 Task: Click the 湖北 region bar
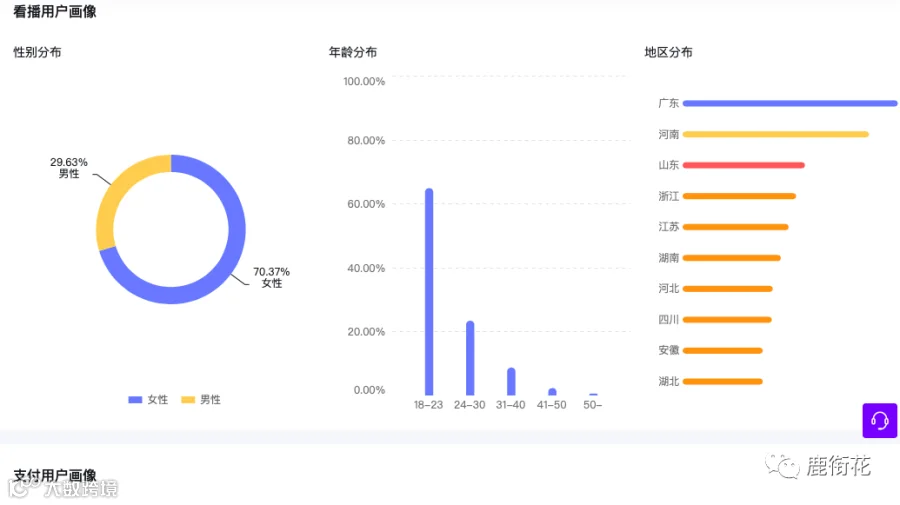723,382
